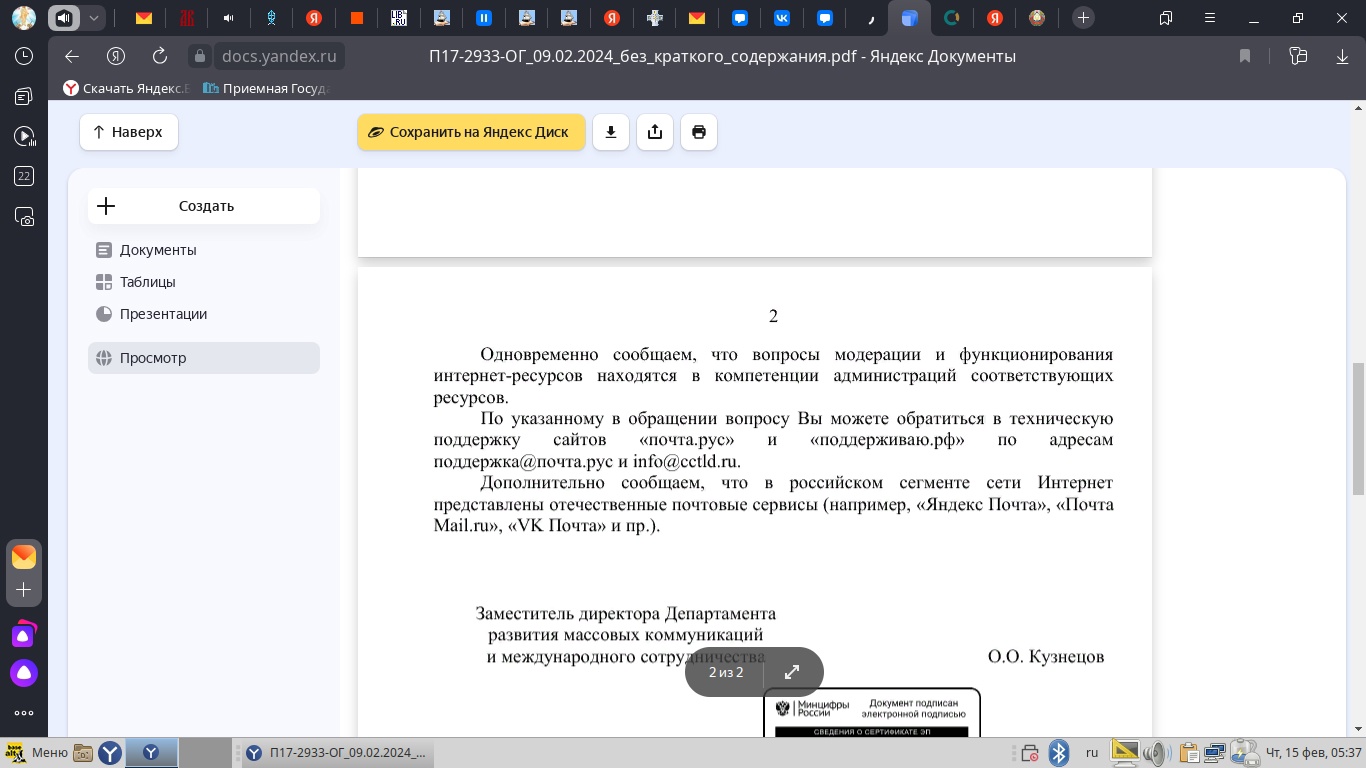Open 'Приемная Госуд' bookmark

coord(266,88)
